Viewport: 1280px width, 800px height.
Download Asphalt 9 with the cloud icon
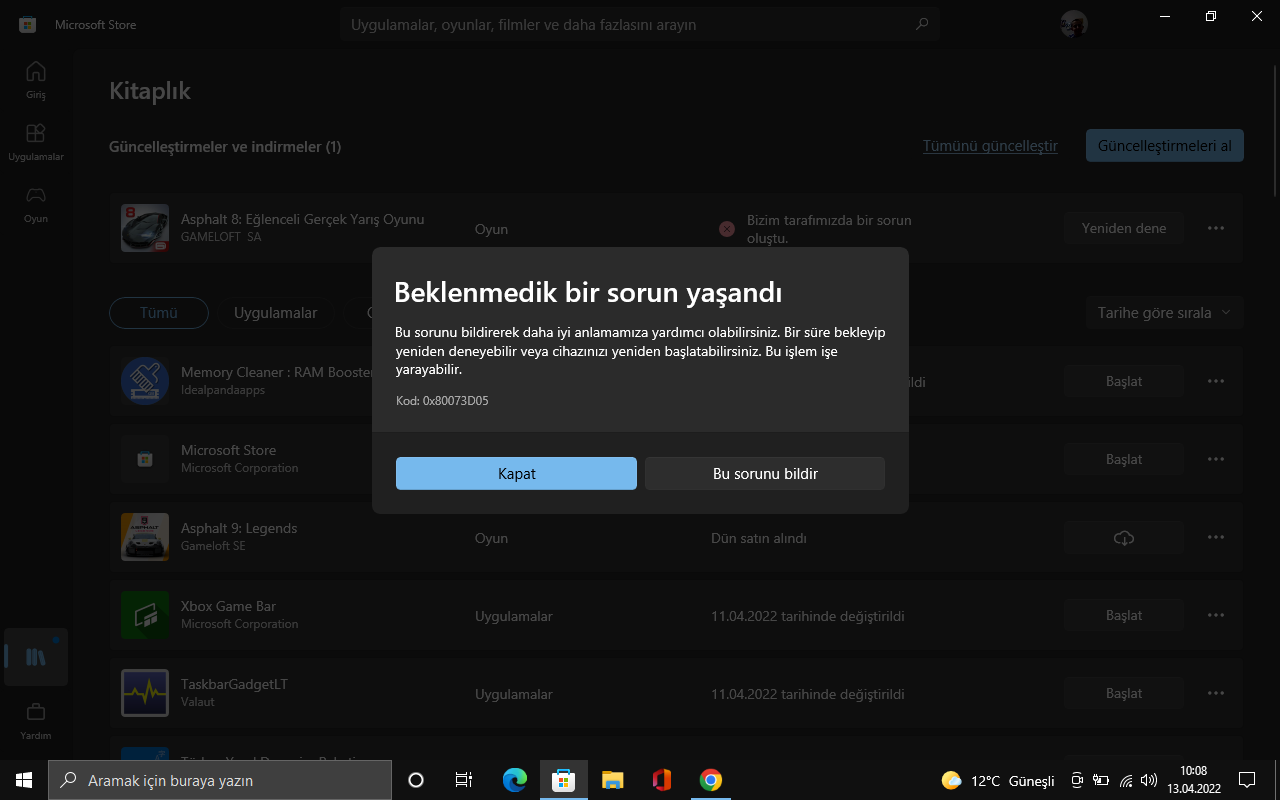(x=1124, y=538)
